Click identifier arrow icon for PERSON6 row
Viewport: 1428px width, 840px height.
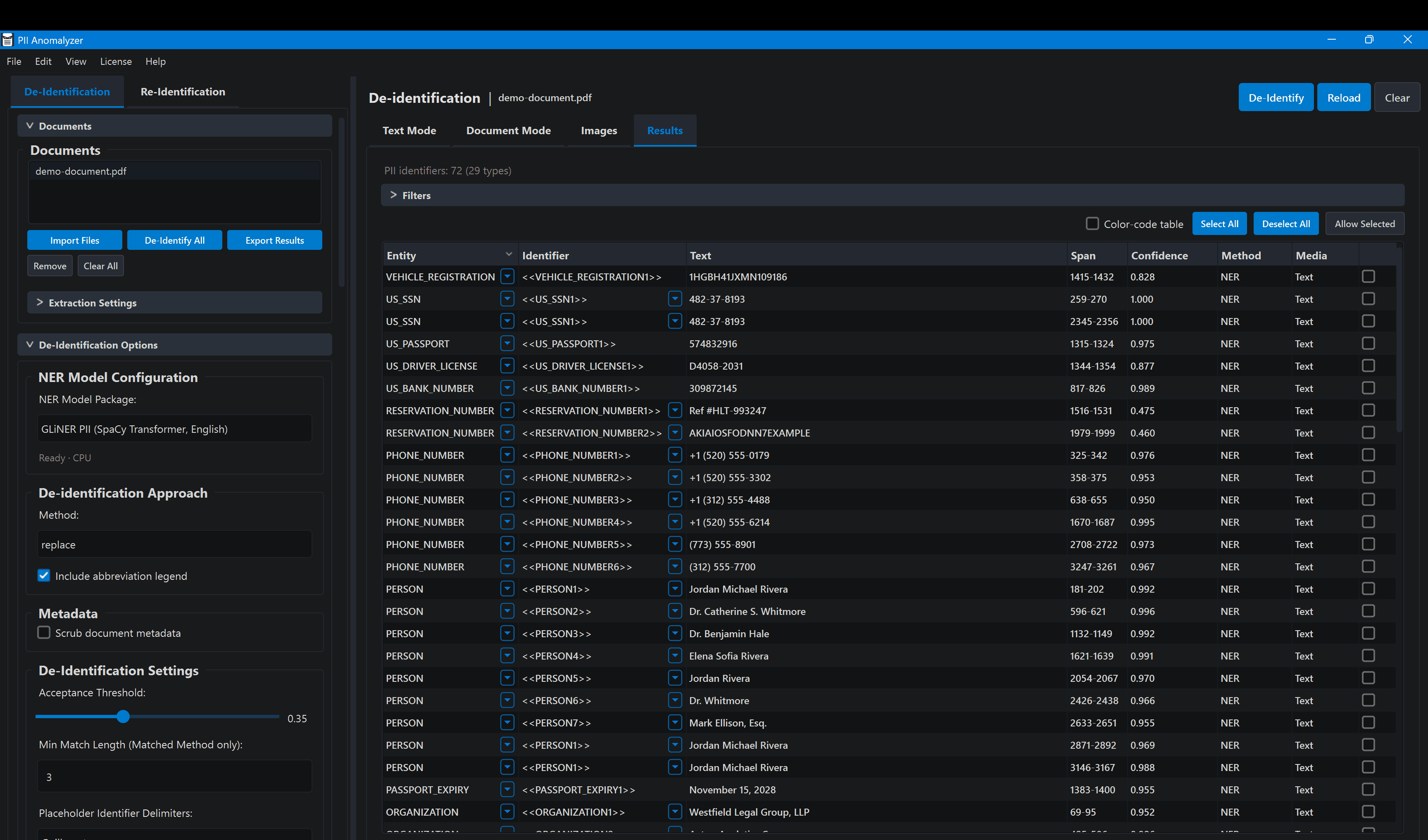[x=674, y=700]
